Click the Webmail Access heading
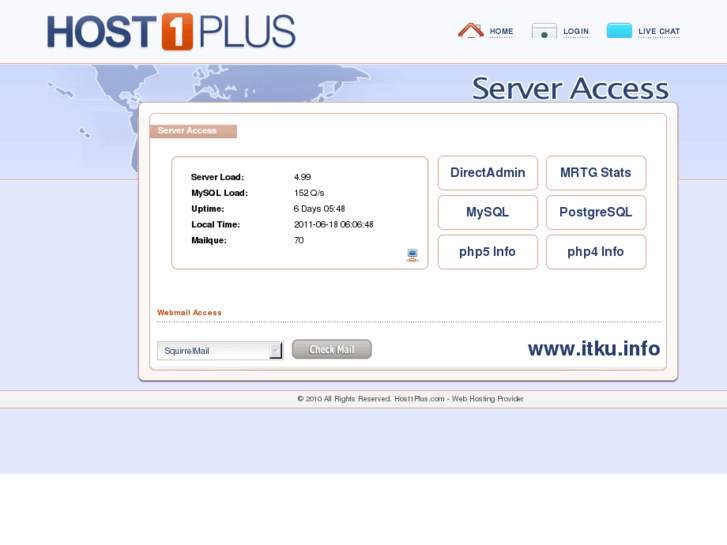 tap(189, 313)
